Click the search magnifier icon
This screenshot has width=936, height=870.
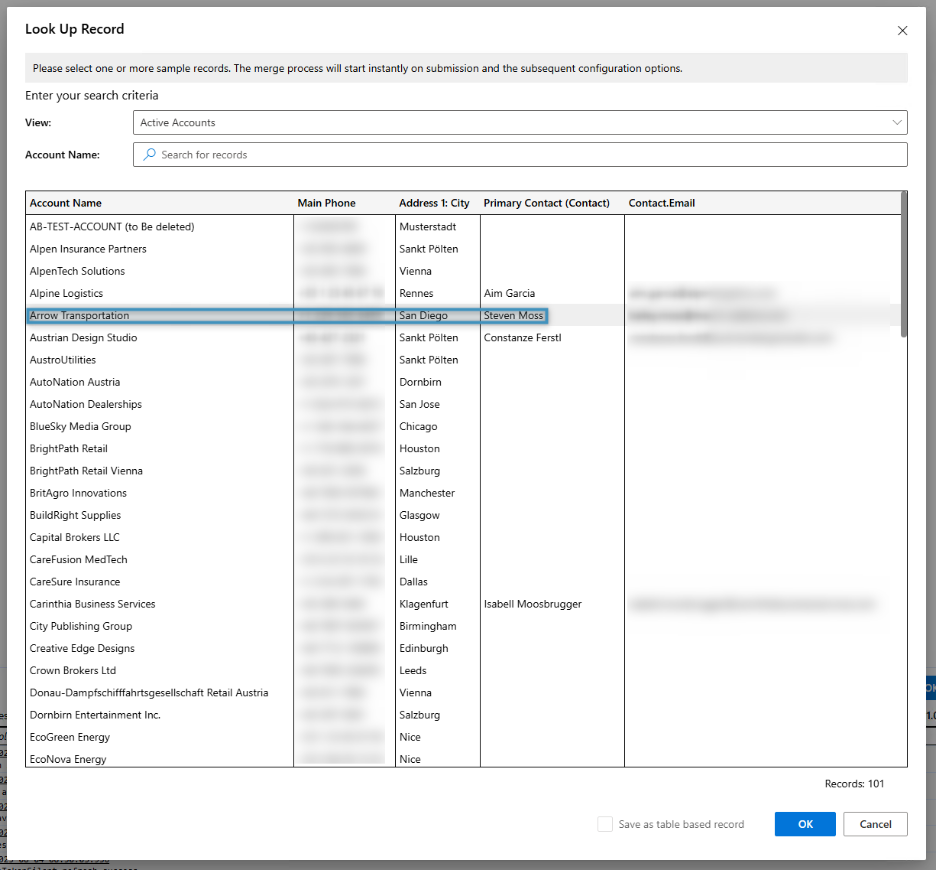coord(150,155)
